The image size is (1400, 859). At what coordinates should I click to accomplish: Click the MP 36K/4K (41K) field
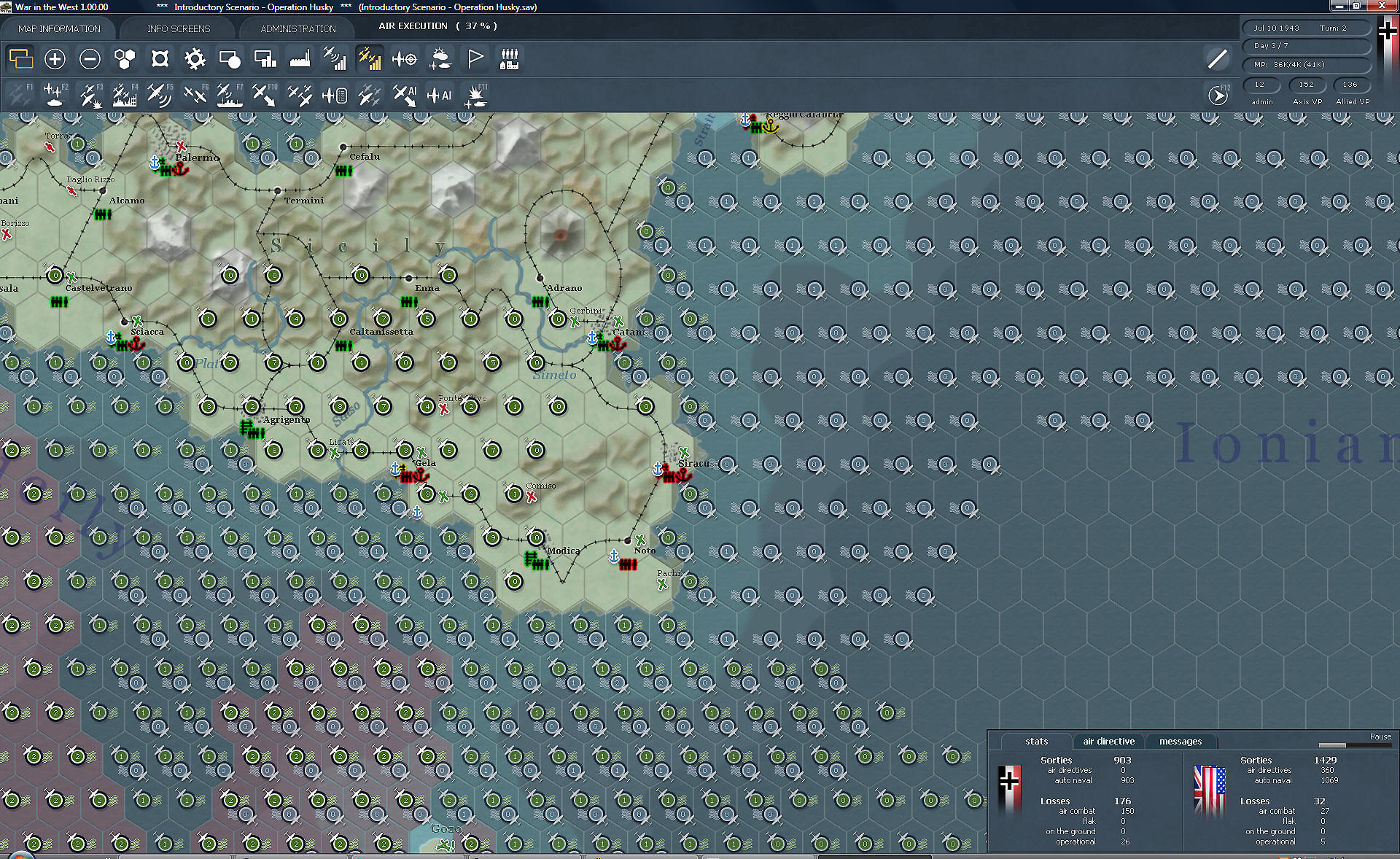click(1305, 64)
